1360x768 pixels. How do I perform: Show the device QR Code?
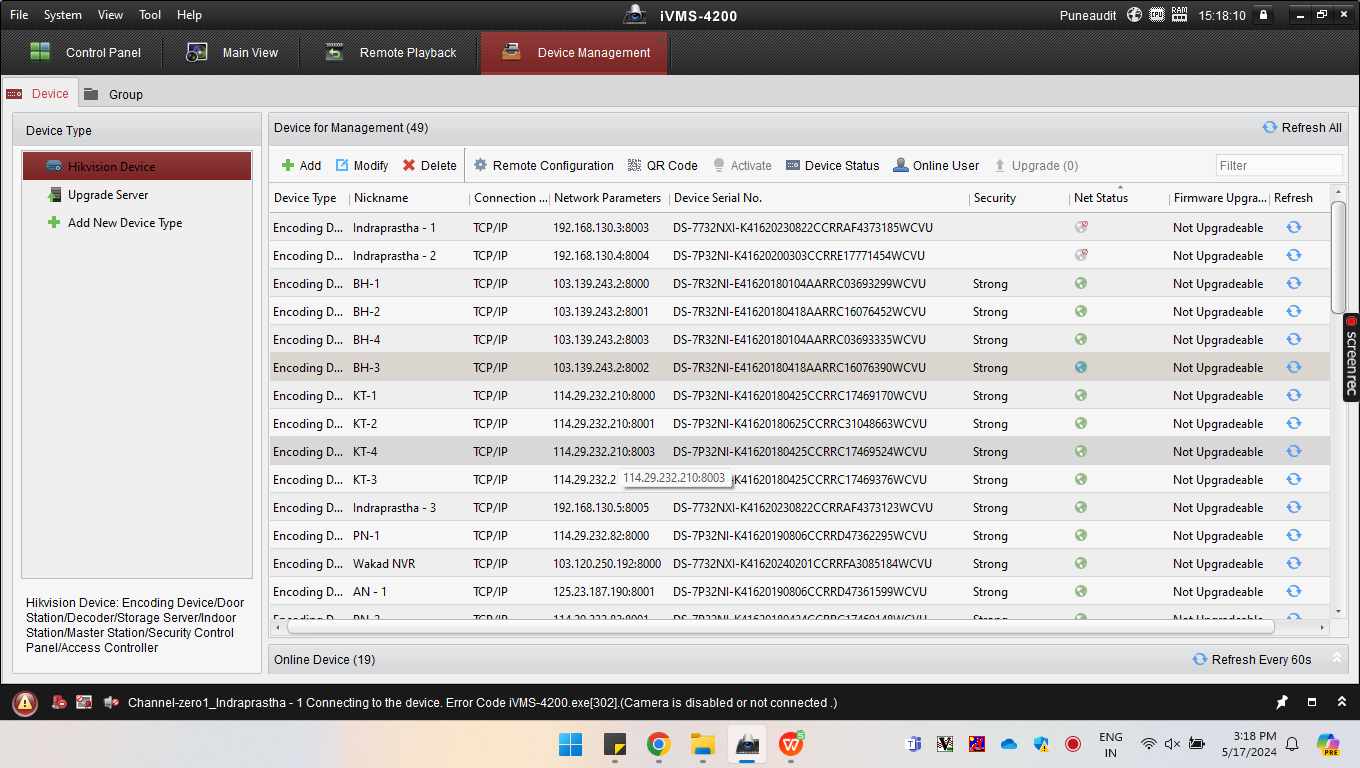tap(663, 166)
